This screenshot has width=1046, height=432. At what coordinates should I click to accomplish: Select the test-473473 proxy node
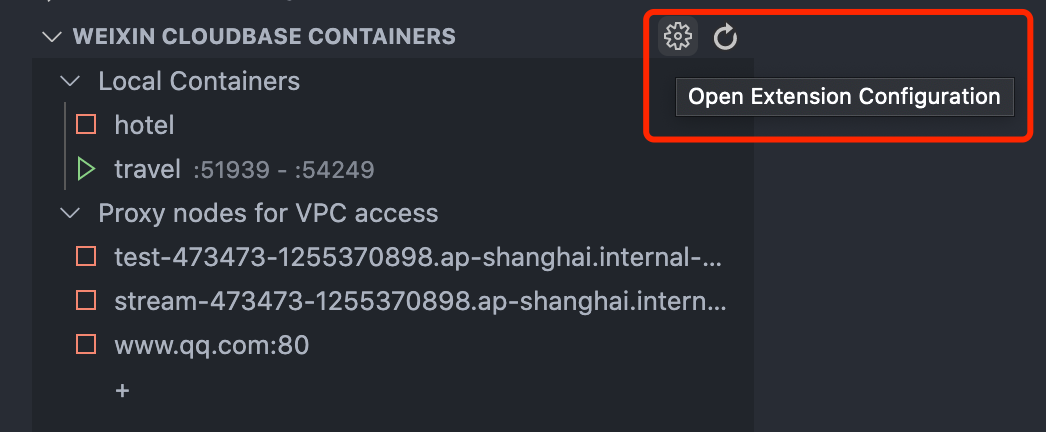418,257
